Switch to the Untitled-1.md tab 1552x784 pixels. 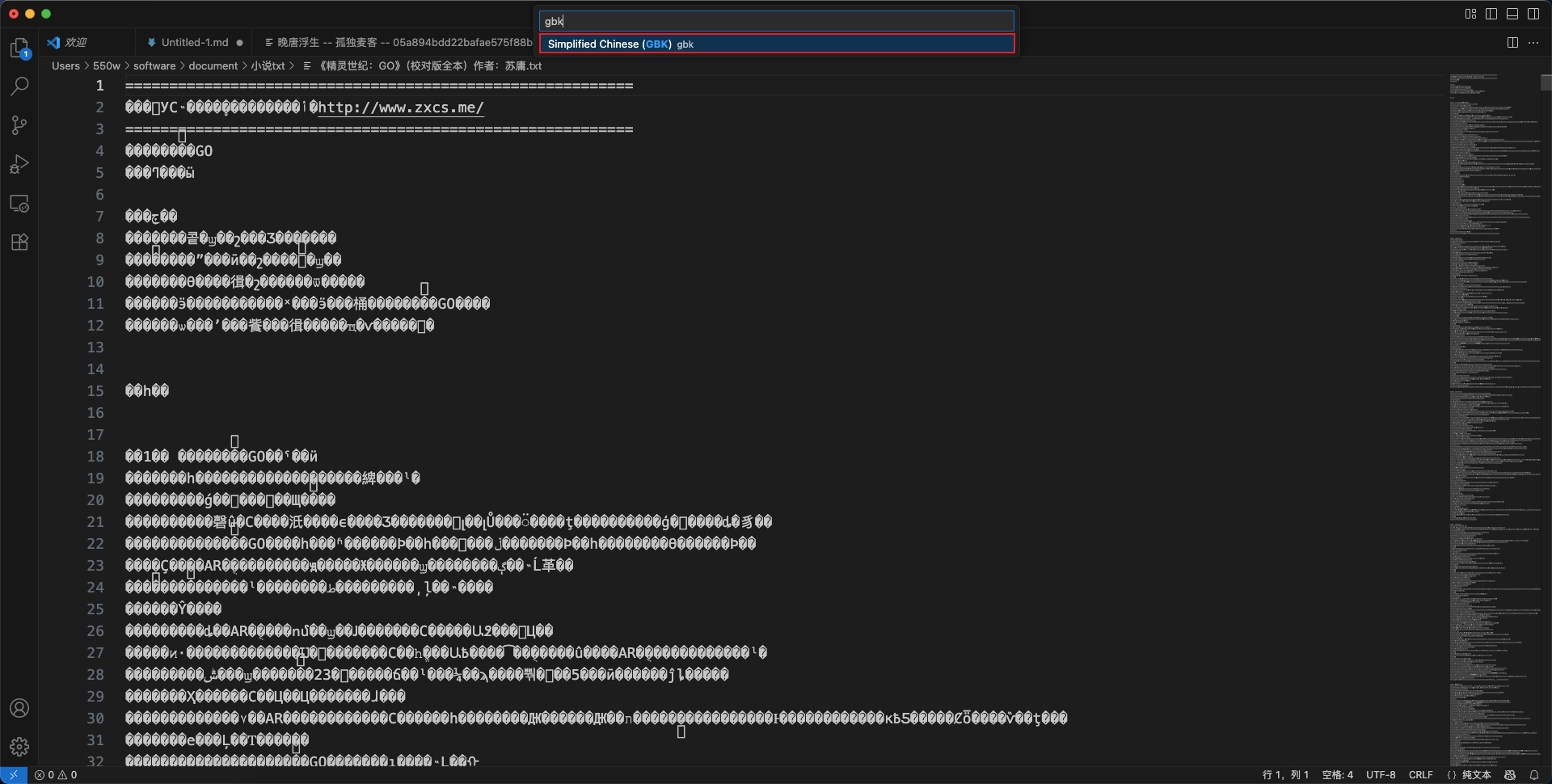click(x=195, y=42)
